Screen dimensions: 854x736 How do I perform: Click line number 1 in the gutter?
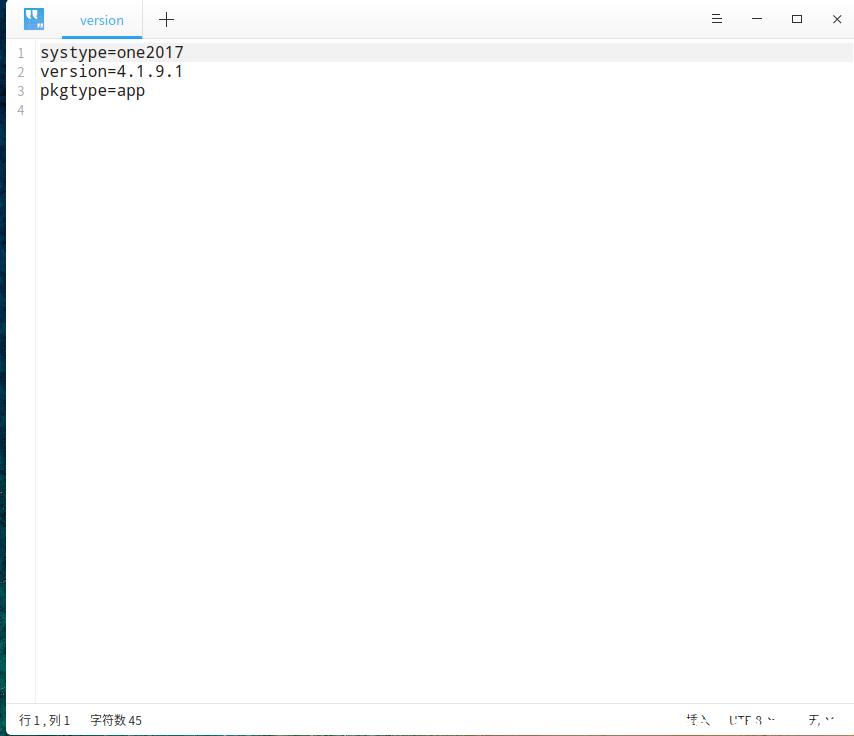(21, 53)
